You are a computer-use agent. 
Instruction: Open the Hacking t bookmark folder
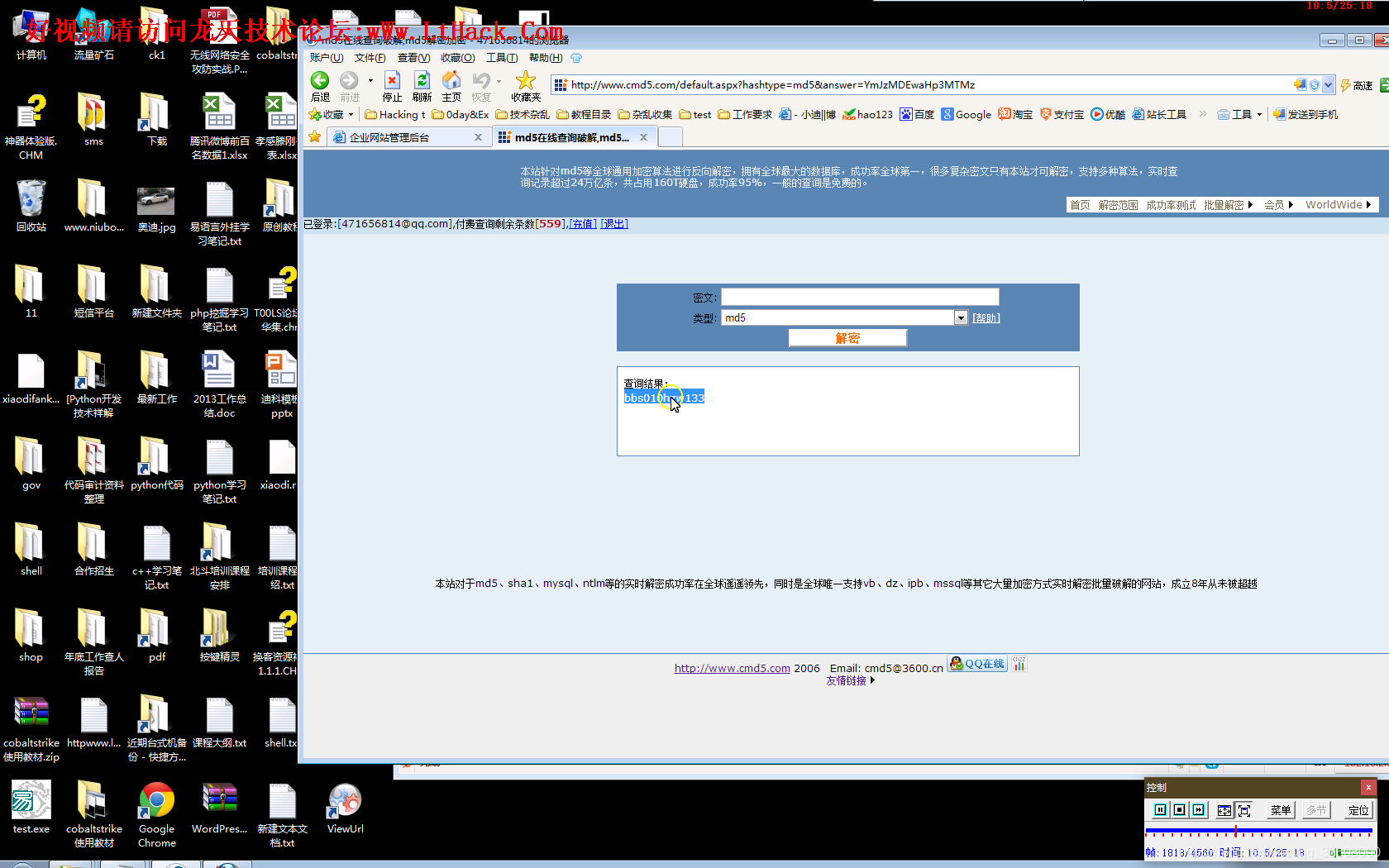(x=395, y=114)
